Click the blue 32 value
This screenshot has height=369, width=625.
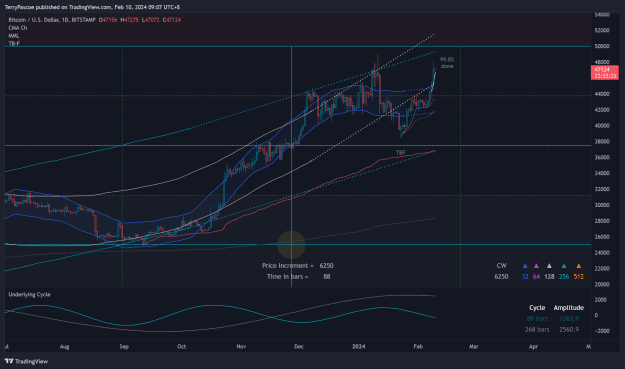tap(525, 277)
